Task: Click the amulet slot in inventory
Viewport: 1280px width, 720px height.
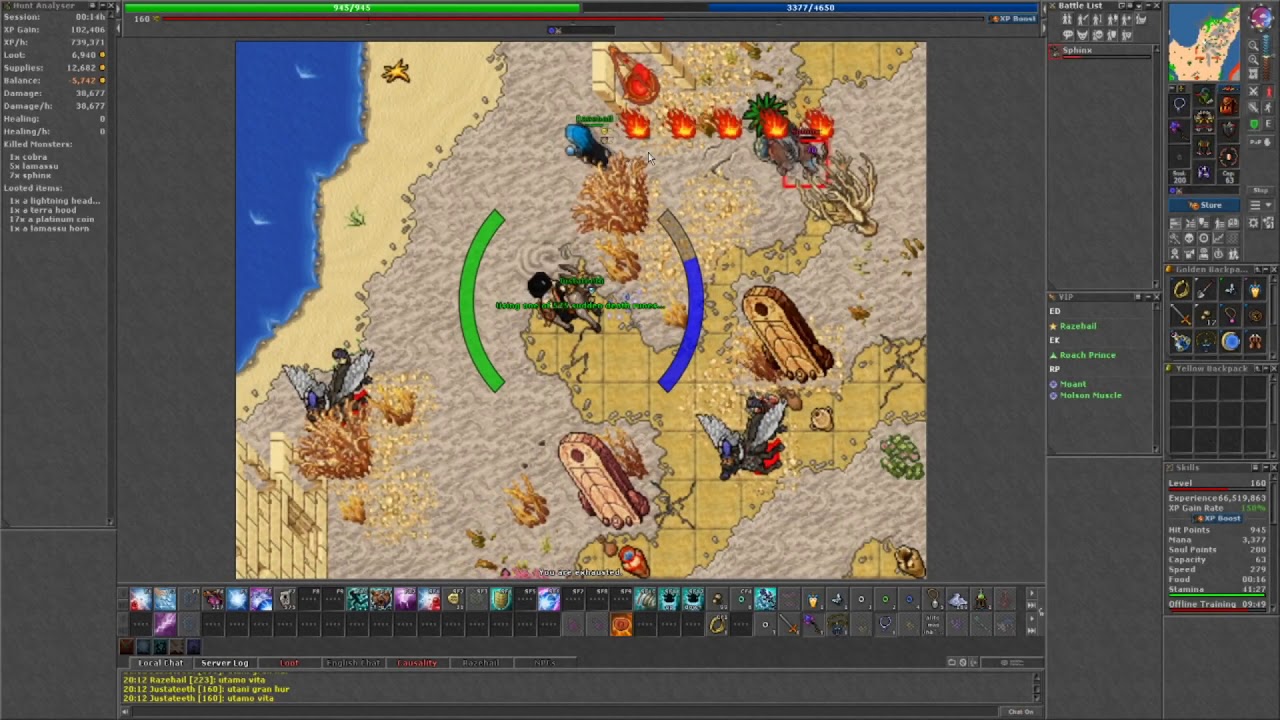Action: [x=1179, y=104]
